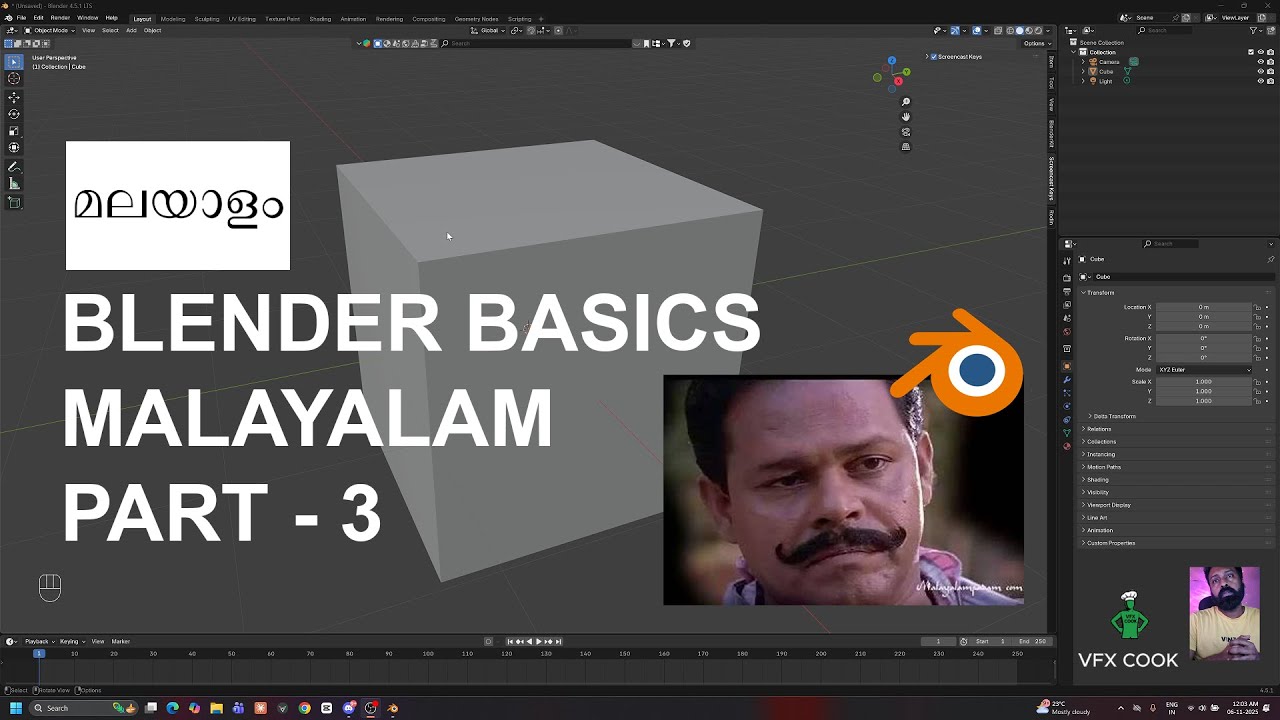Toggle camera view gizmo icon

[x=906, y=132]
